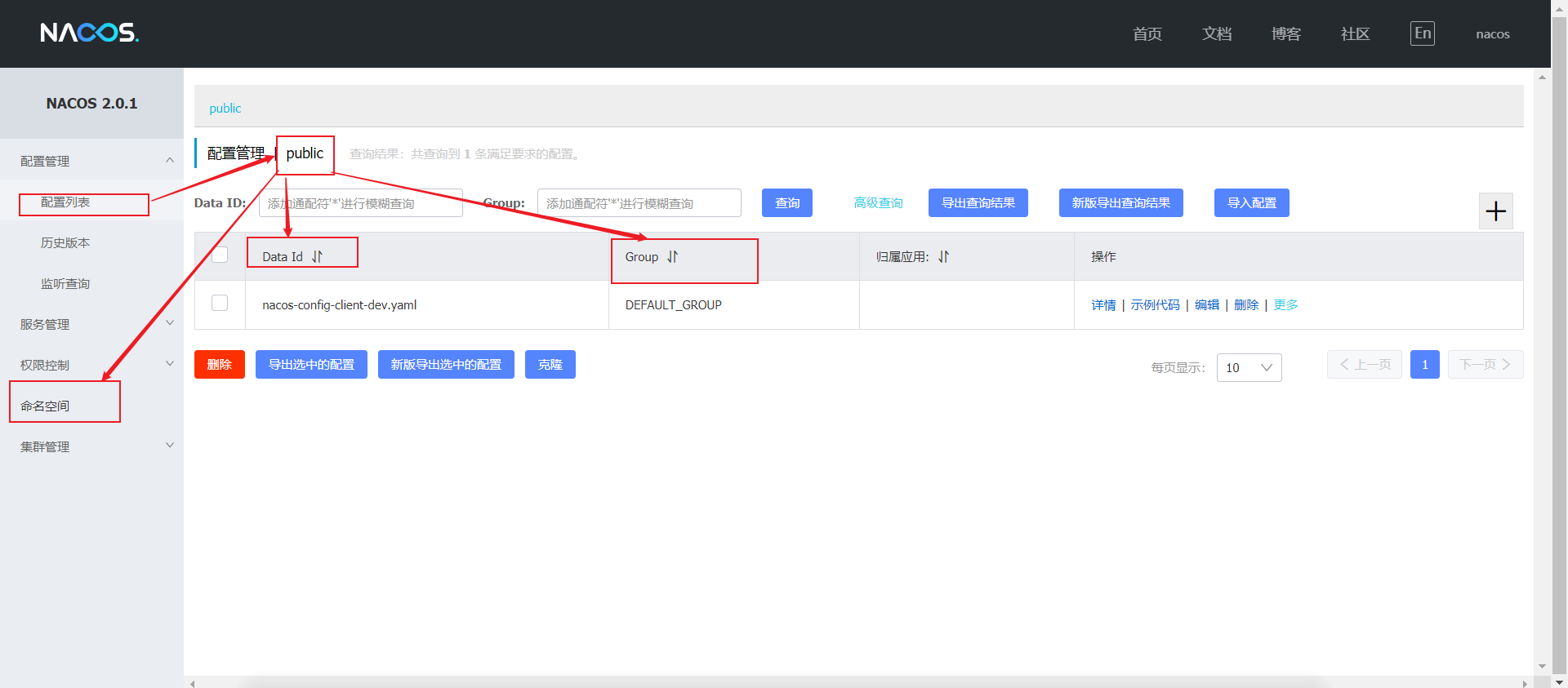Focus the Data ID search field
The width and height of the screenshot is (1568, 688).
[361, 202]
